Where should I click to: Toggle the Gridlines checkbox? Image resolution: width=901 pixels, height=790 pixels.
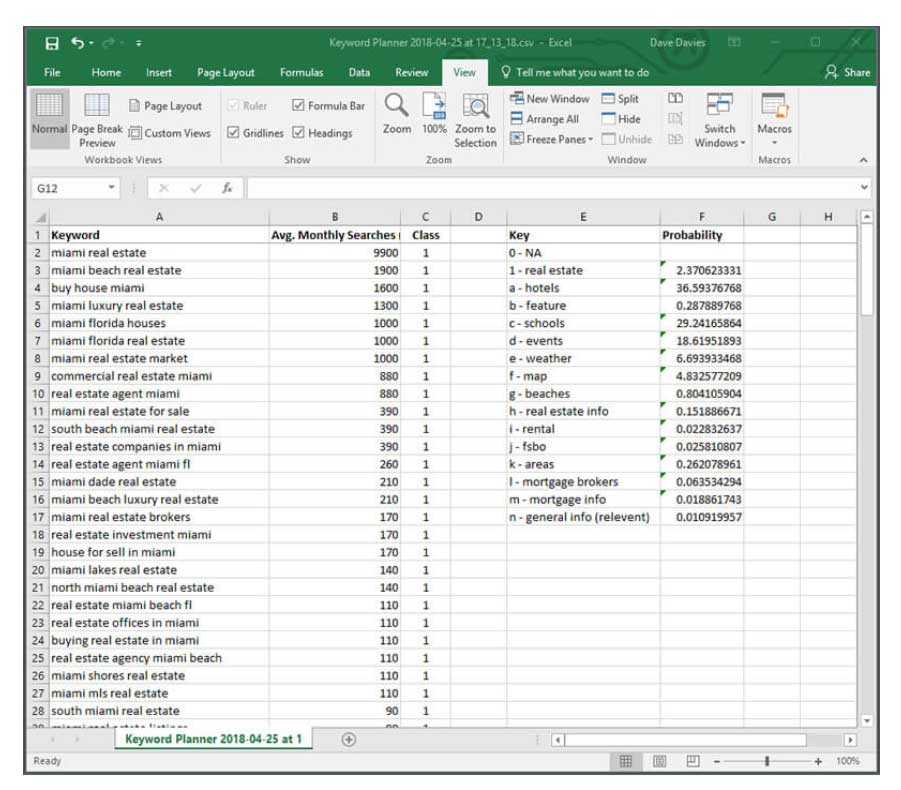pyautogui.click(x=233, y=133)
